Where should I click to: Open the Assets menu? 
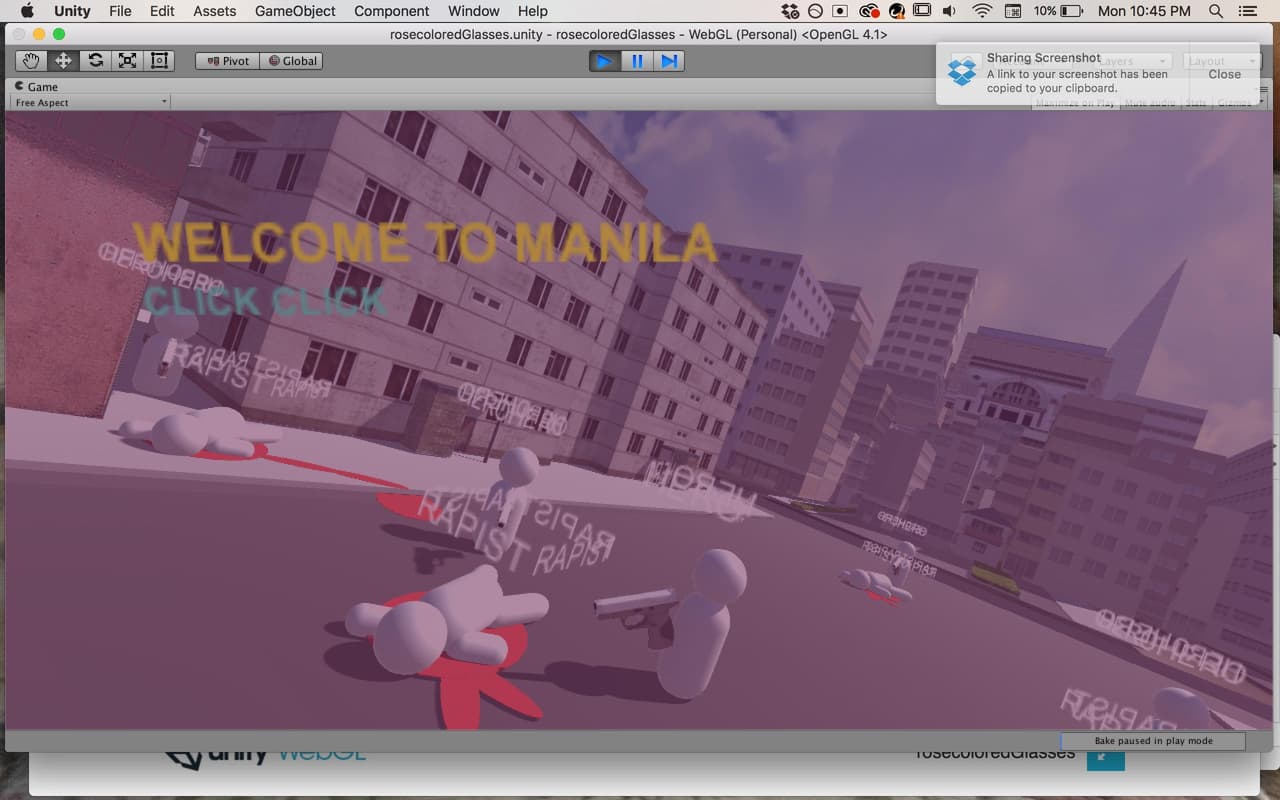(215, 11)
